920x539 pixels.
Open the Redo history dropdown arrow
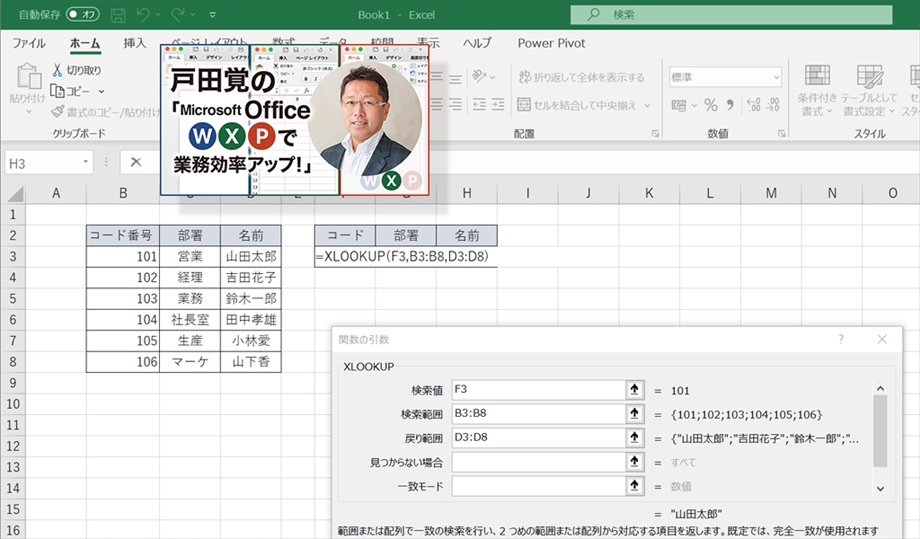point(192,15)
